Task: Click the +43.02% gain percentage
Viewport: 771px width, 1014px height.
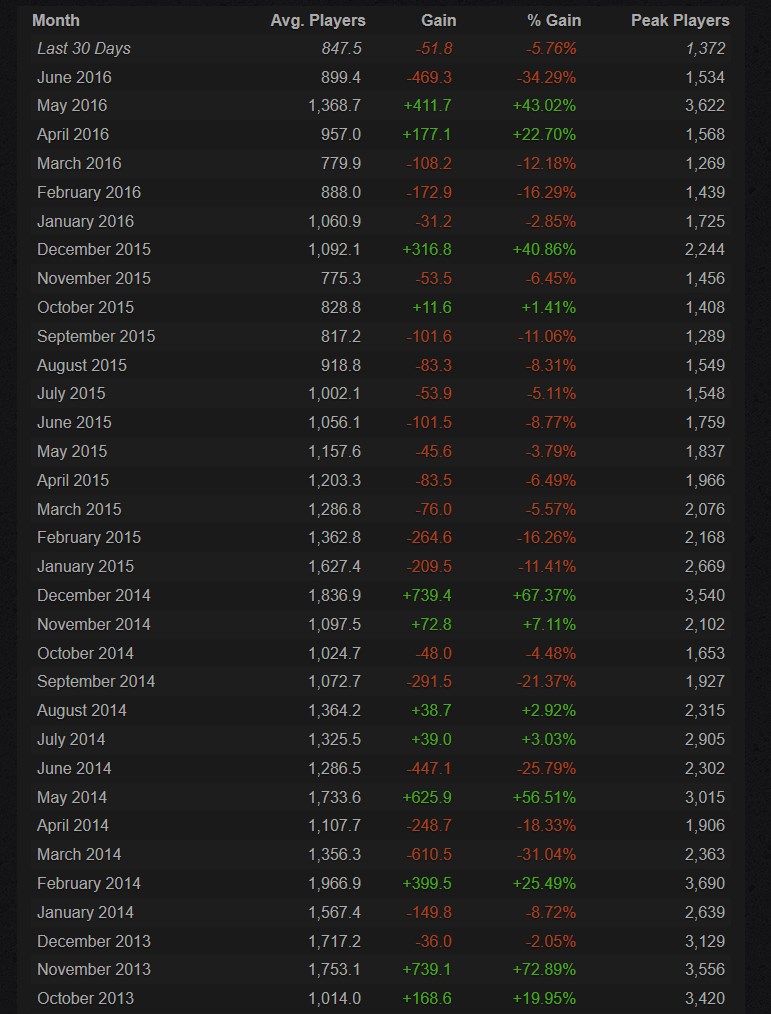Action: point(544,105)
